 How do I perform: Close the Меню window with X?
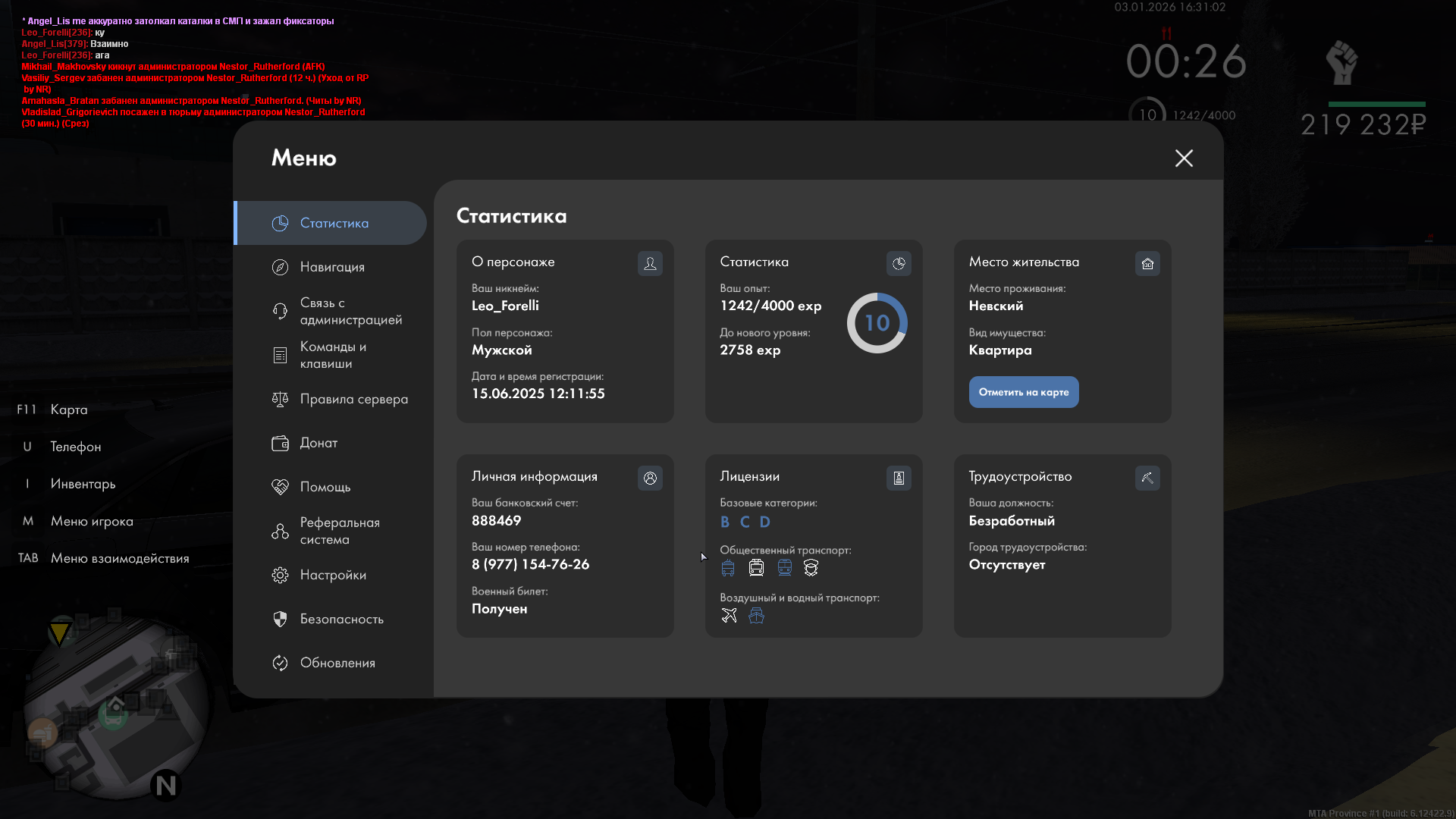(x=1184, y=158)
